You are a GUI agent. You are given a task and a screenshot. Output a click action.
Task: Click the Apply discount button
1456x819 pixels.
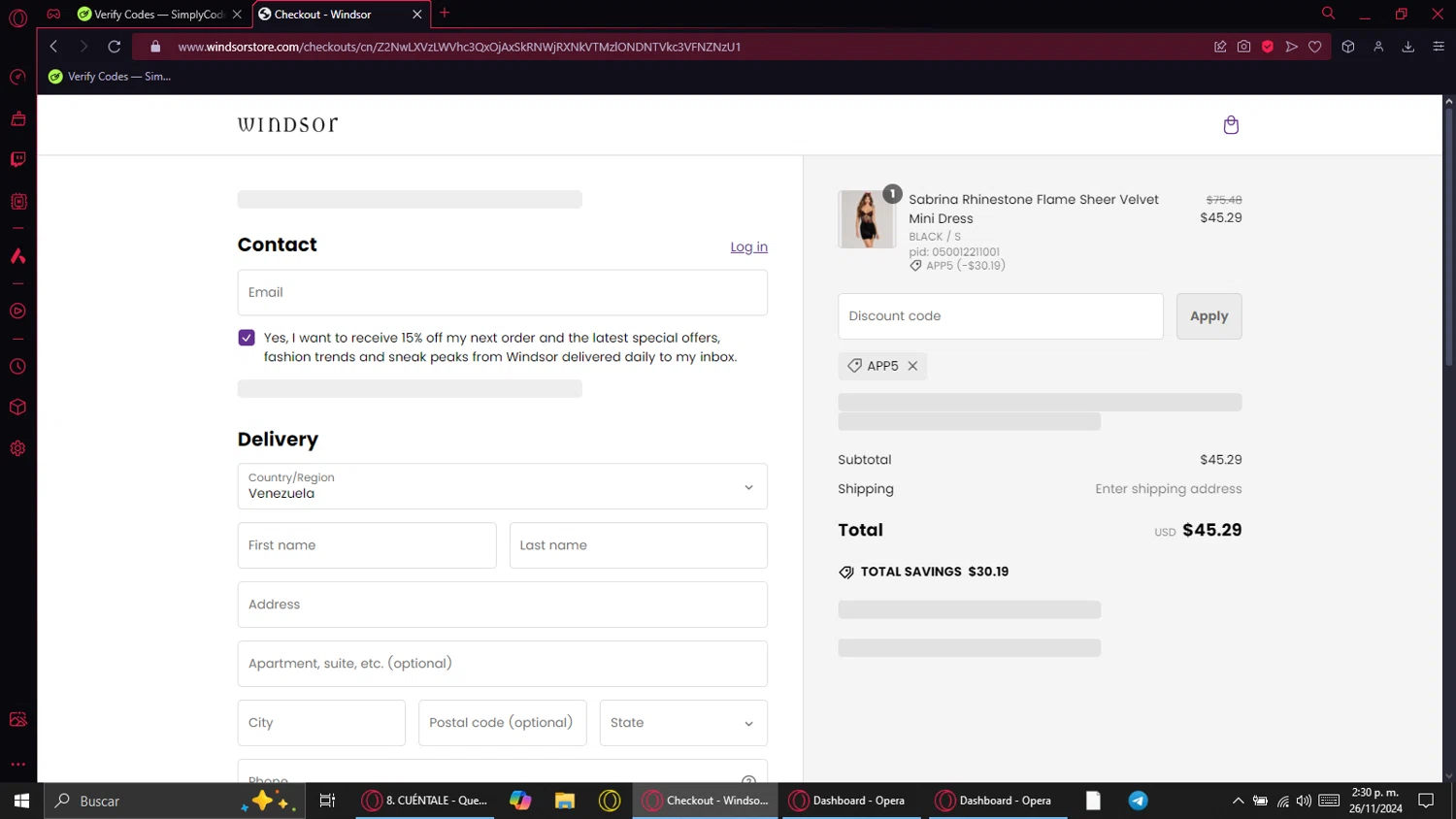pyautogui.click(x=1208, y=316)
